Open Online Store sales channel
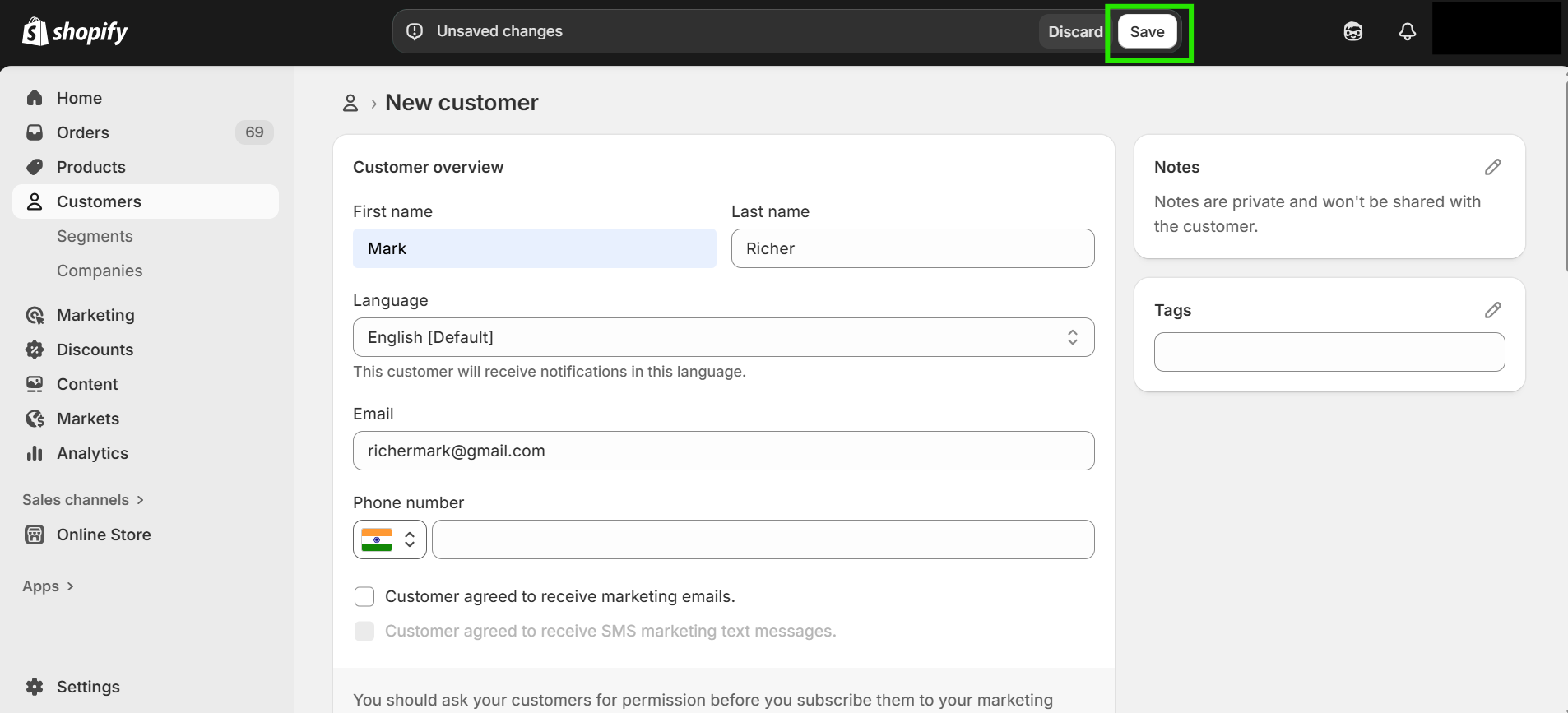 pos(104,535)
